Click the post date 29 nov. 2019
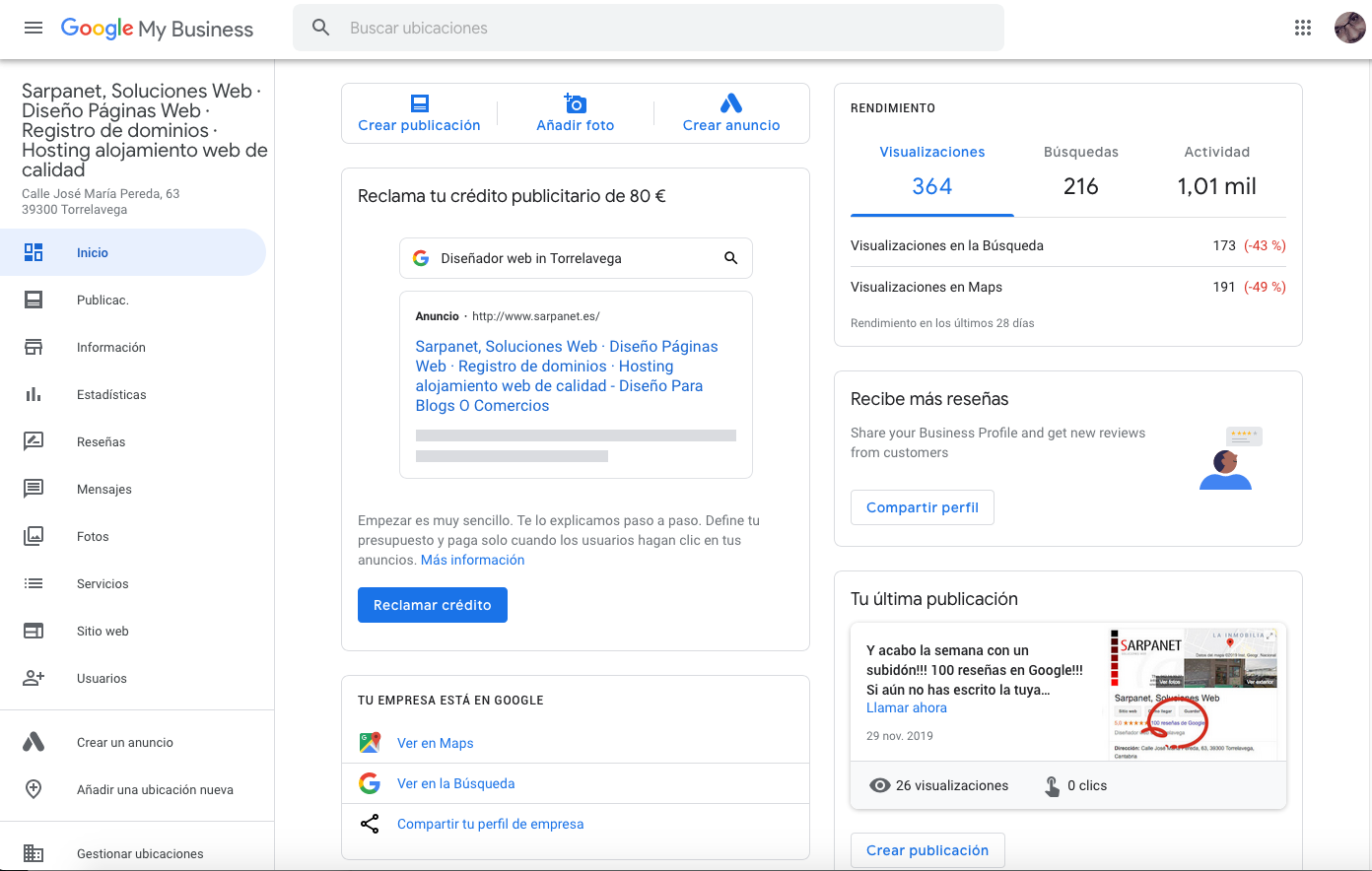The image size is (1372, 871). pyautogui.click(x=900, y=735)
